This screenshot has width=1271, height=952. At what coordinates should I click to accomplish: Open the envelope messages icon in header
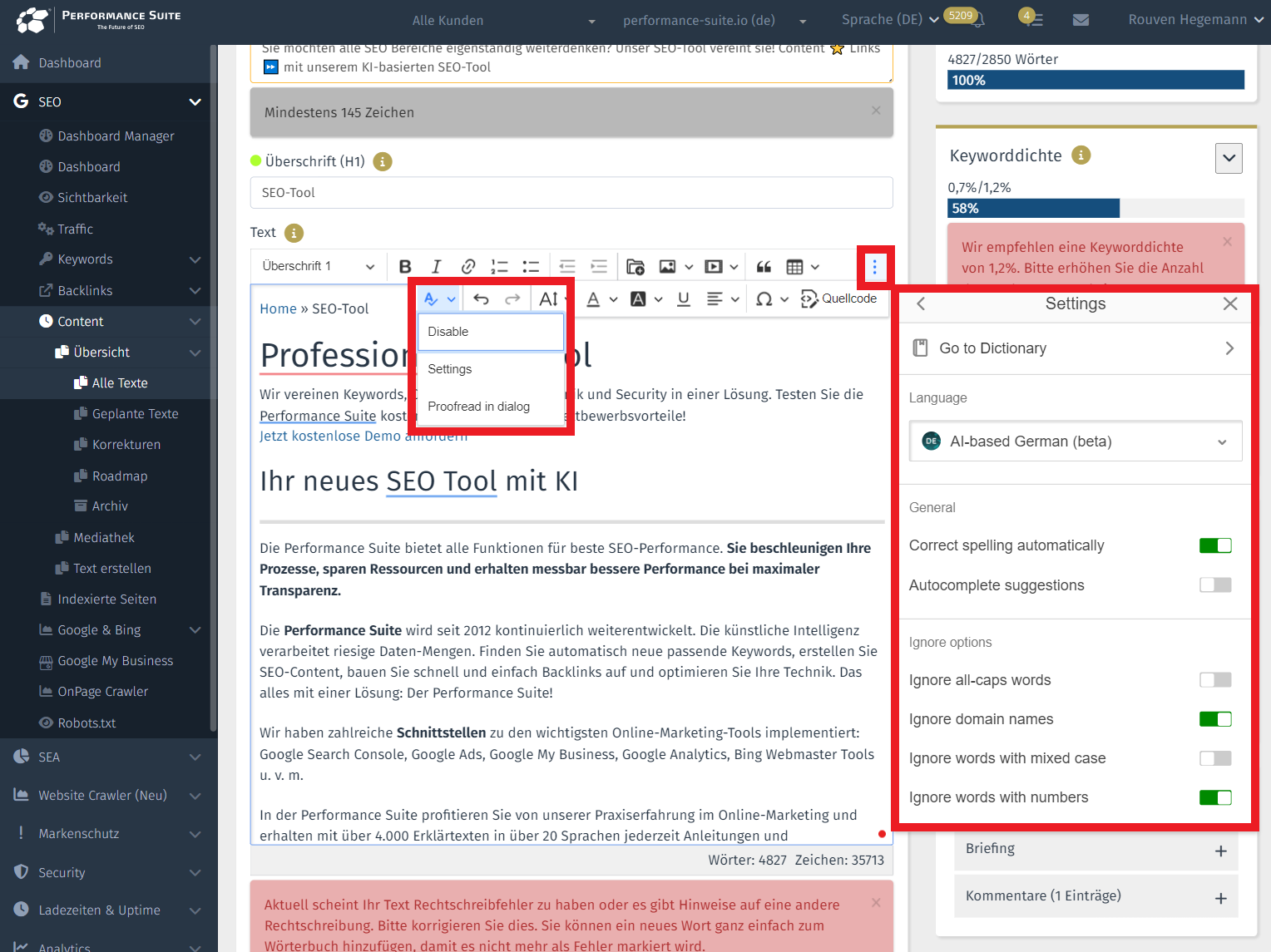coord(1081,20)
